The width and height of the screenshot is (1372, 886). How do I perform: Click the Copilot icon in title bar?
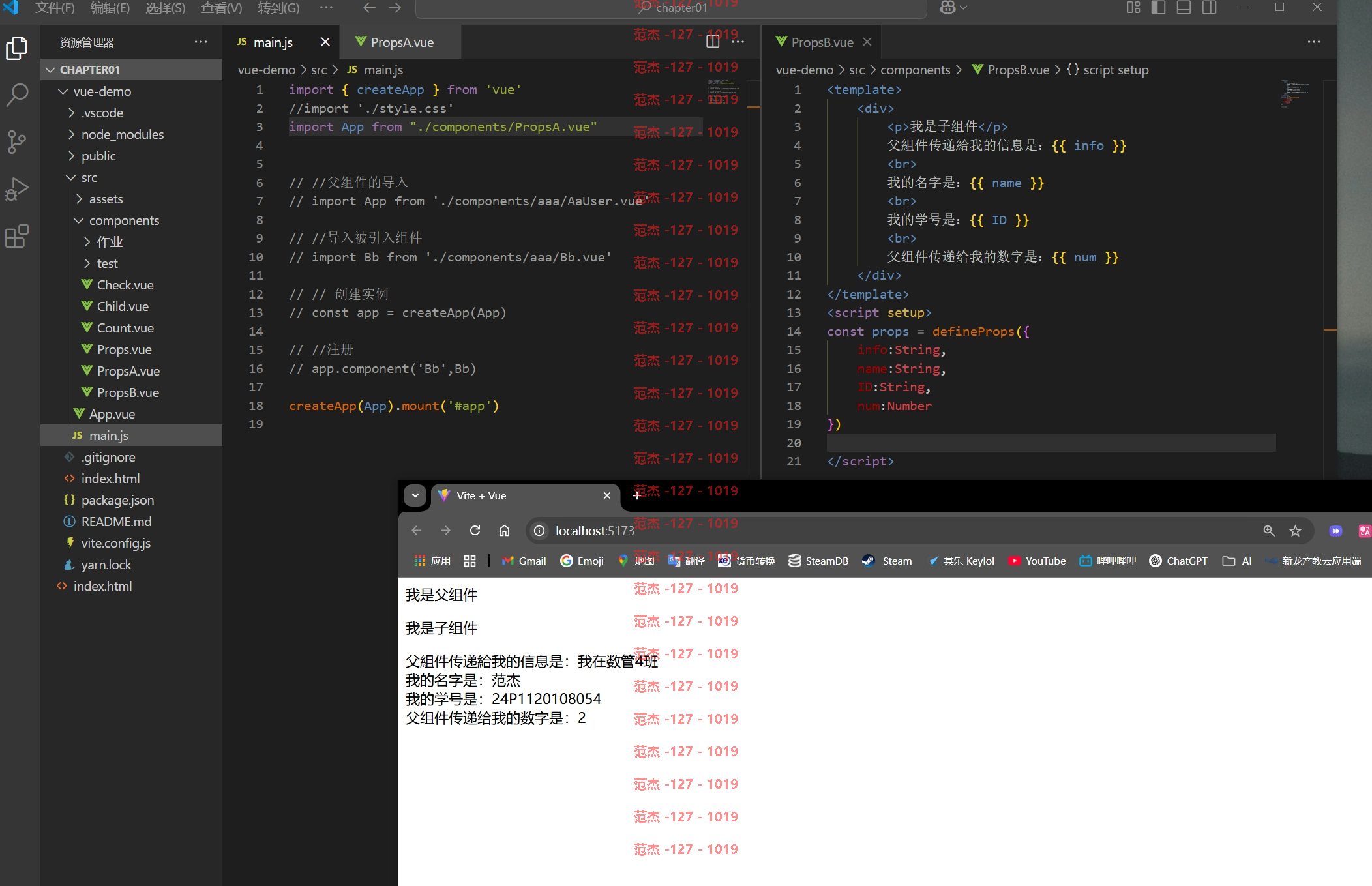pyautogui.click(x=948, y=7)
